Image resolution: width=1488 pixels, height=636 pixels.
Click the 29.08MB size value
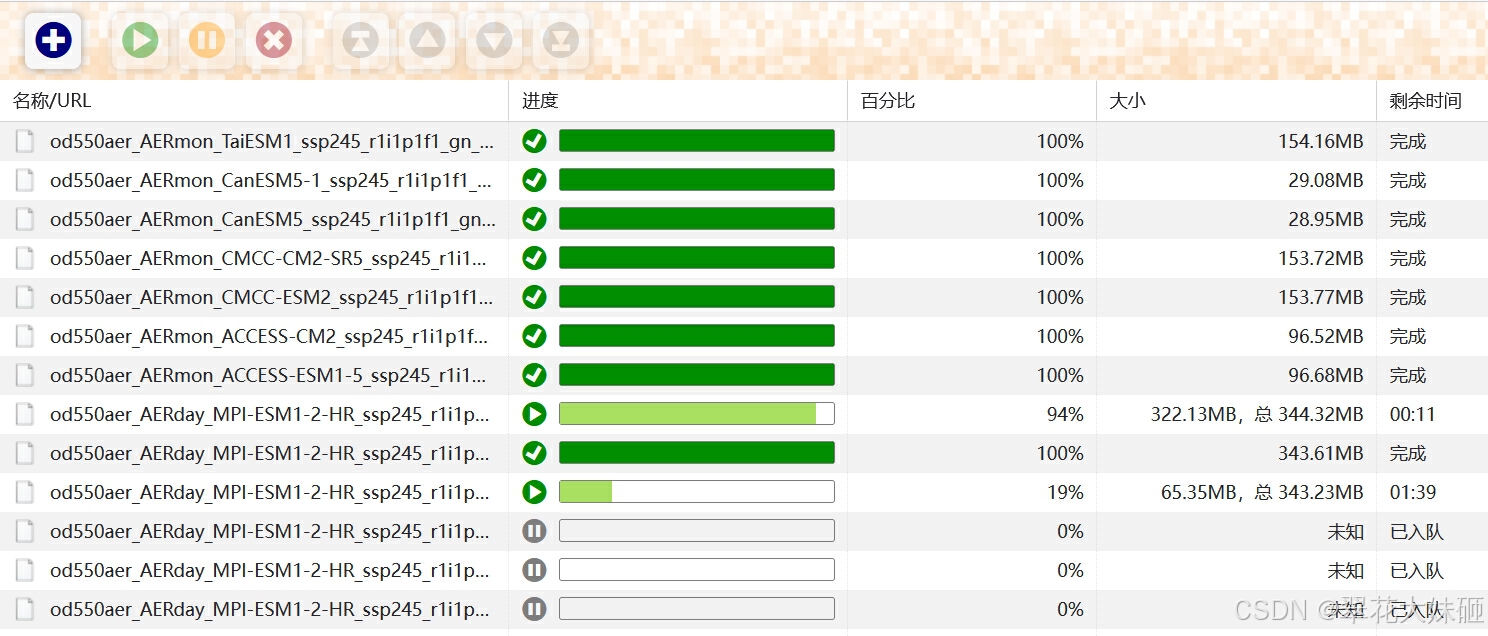1326,181
